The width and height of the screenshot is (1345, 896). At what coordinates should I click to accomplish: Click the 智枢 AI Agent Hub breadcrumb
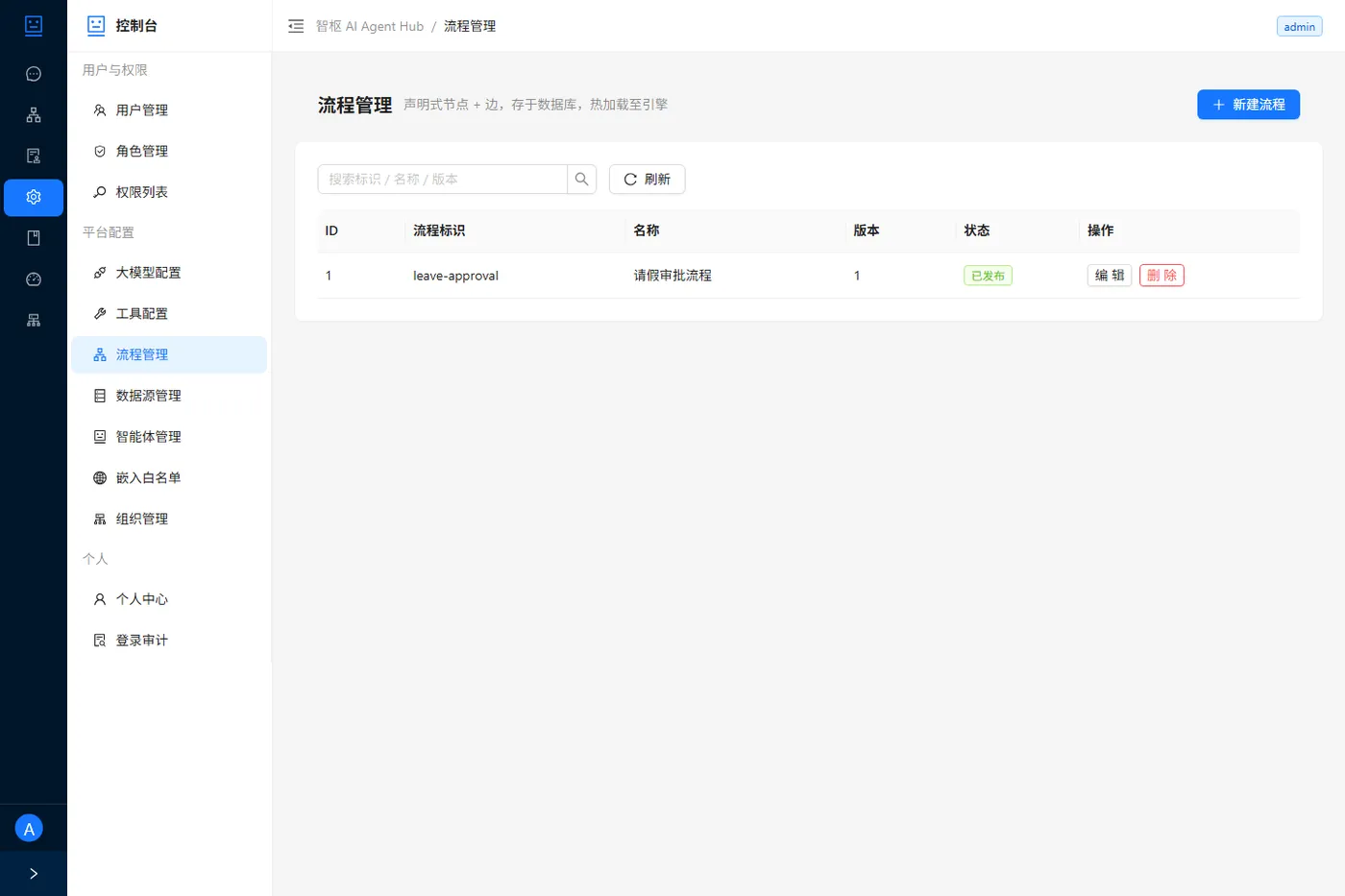tap(370, 26)
